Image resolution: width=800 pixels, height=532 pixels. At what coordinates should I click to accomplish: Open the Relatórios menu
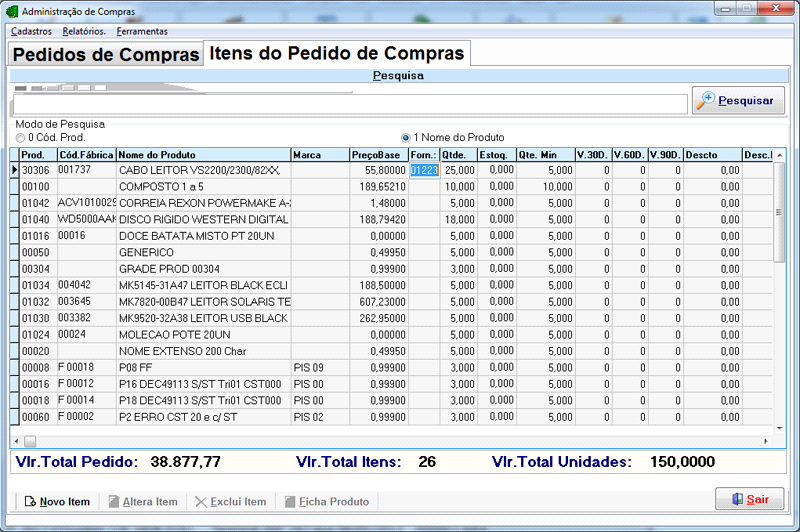(x=84, y=31)
